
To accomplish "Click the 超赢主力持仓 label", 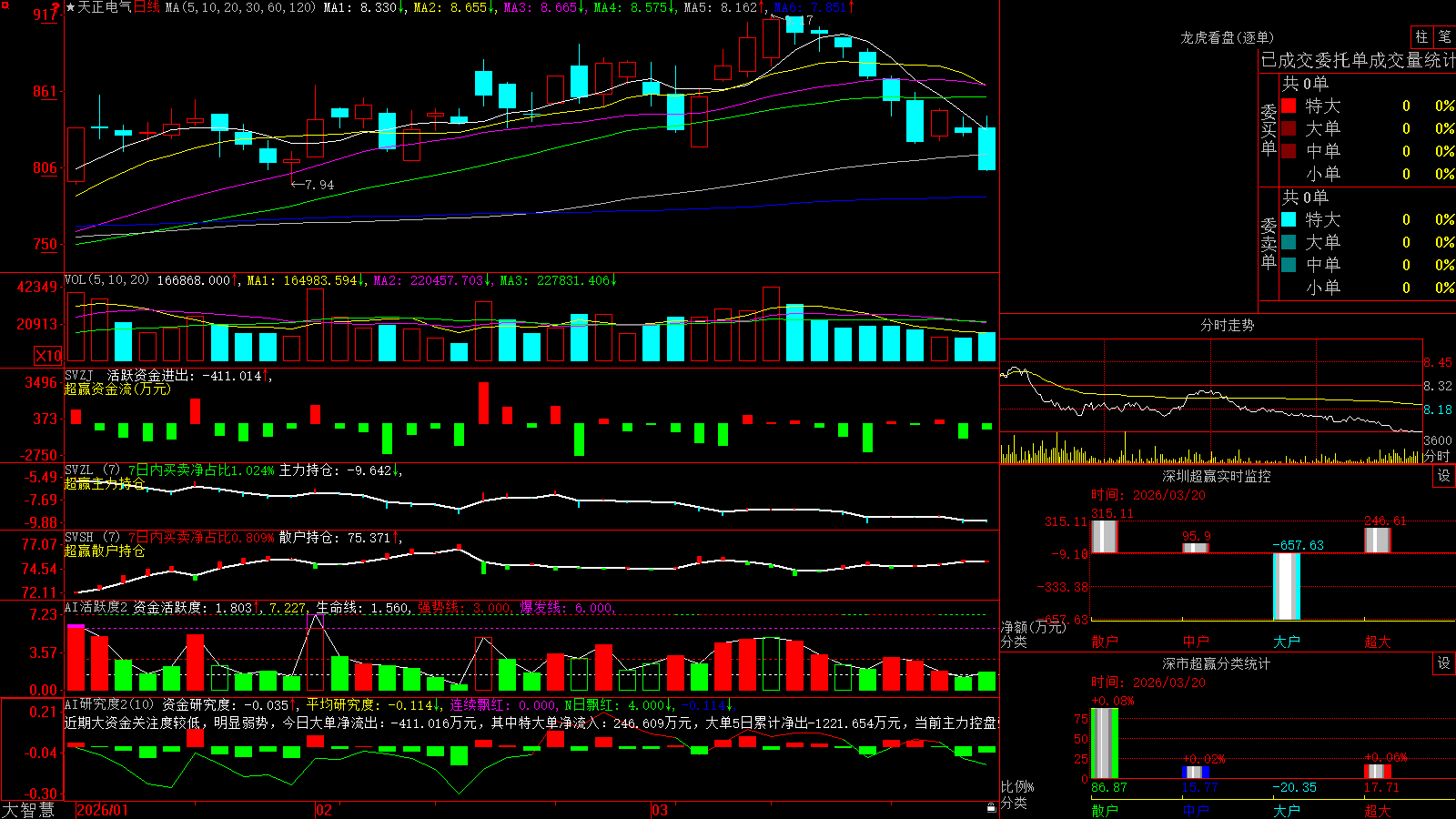I will tap(105, 483).
